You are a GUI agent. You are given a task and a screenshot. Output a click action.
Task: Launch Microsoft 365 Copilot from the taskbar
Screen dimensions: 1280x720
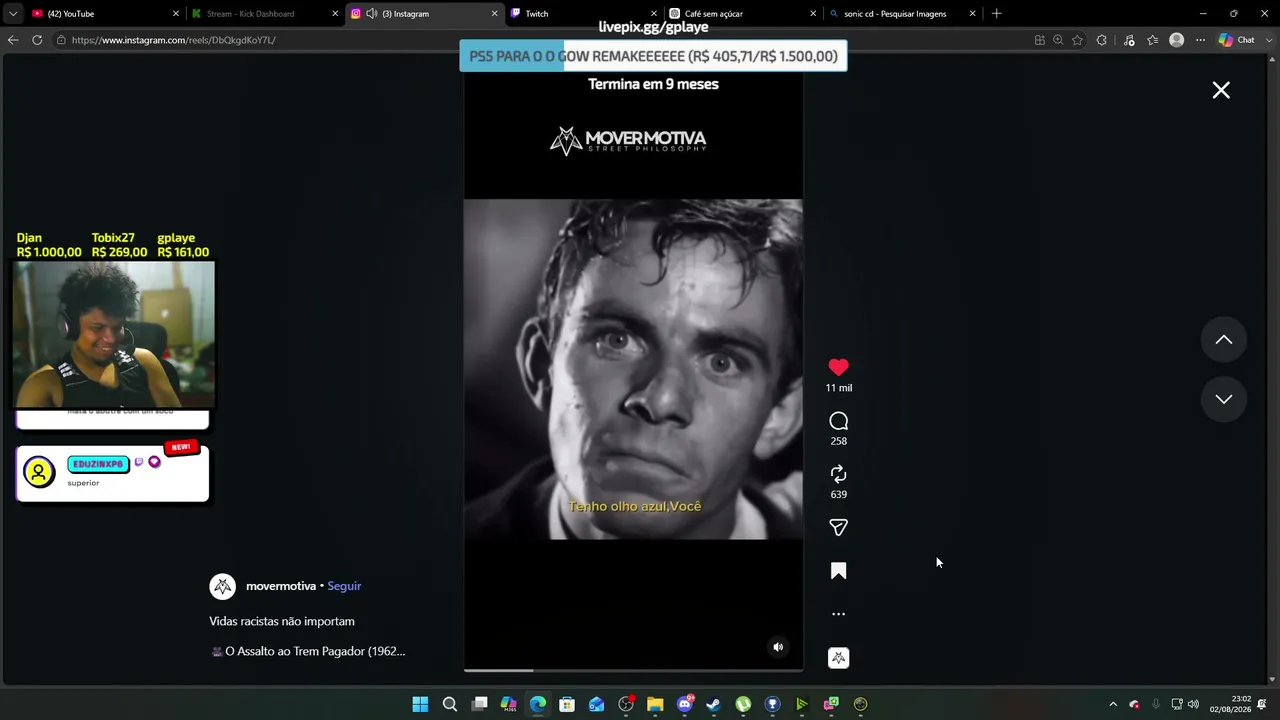[509, 704]
